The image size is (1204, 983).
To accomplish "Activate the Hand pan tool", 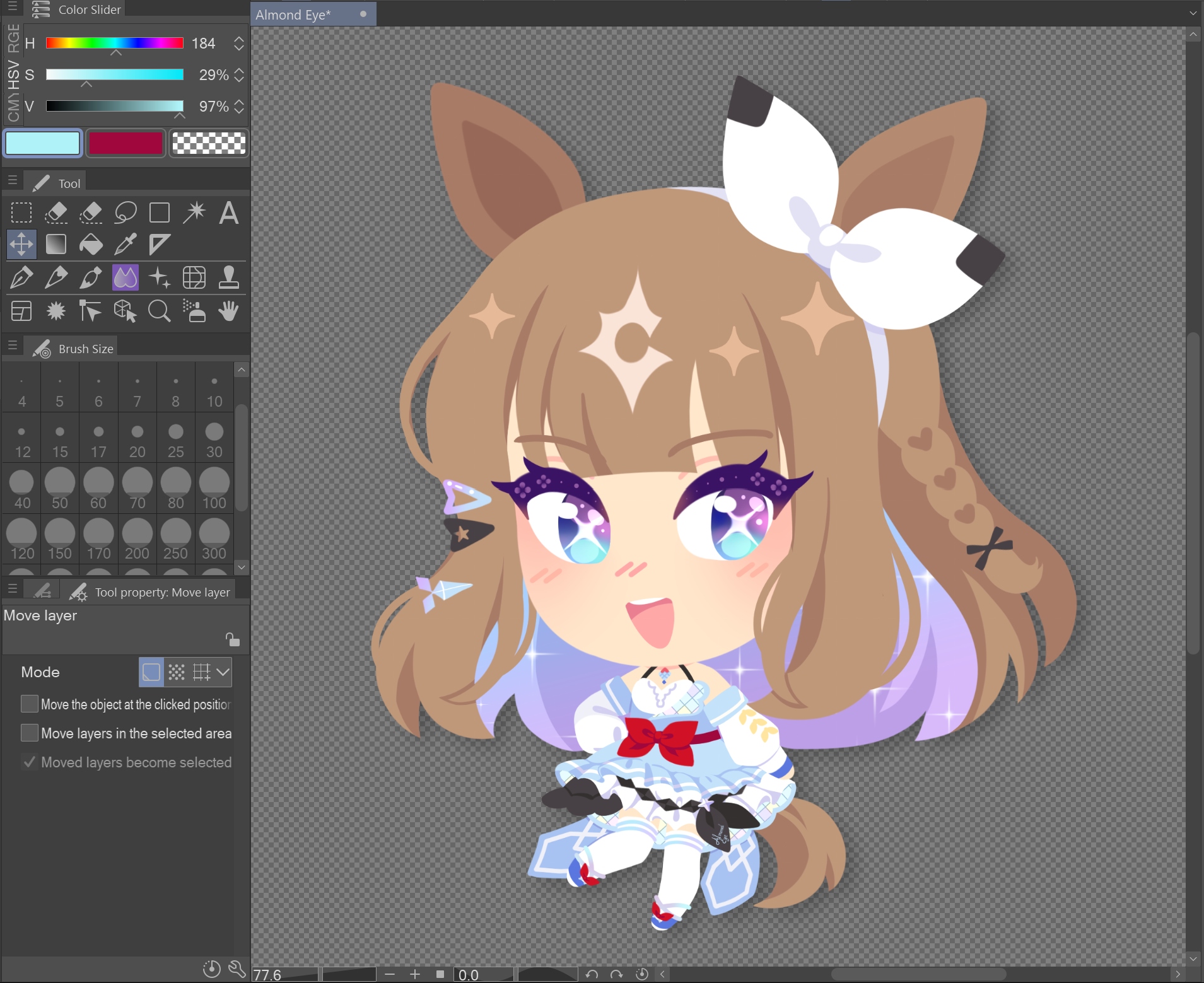I will (x=228, y=311).
